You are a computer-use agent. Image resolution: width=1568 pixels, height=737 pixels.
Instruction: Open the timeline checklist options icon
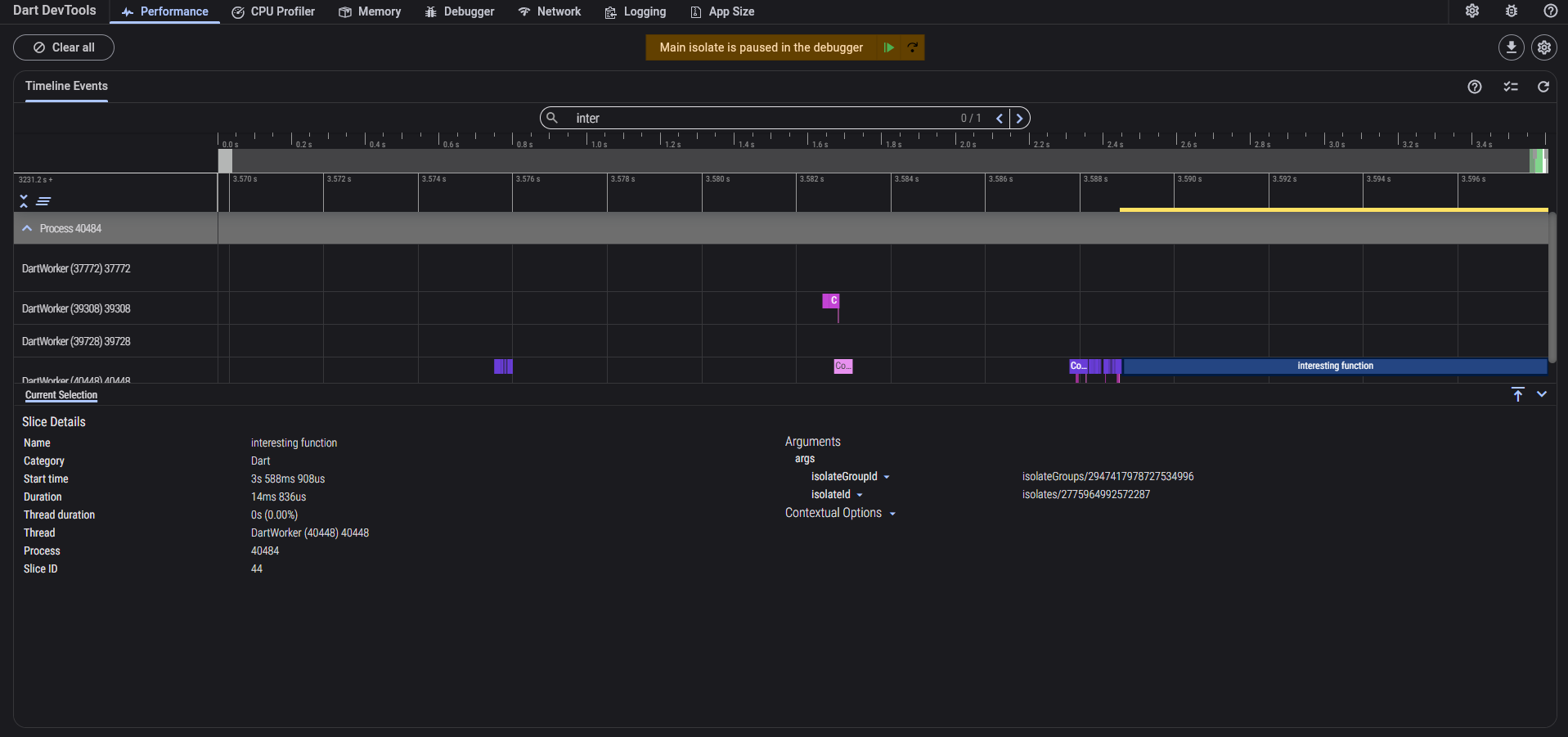(x=1511, y=87)
